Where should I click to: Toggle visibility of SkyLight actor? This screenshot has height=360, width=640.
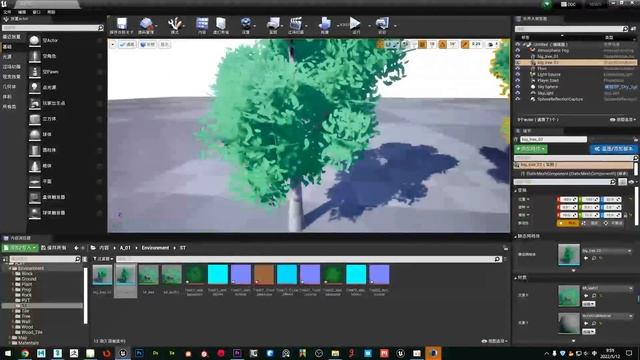click(x=518, y=93)
